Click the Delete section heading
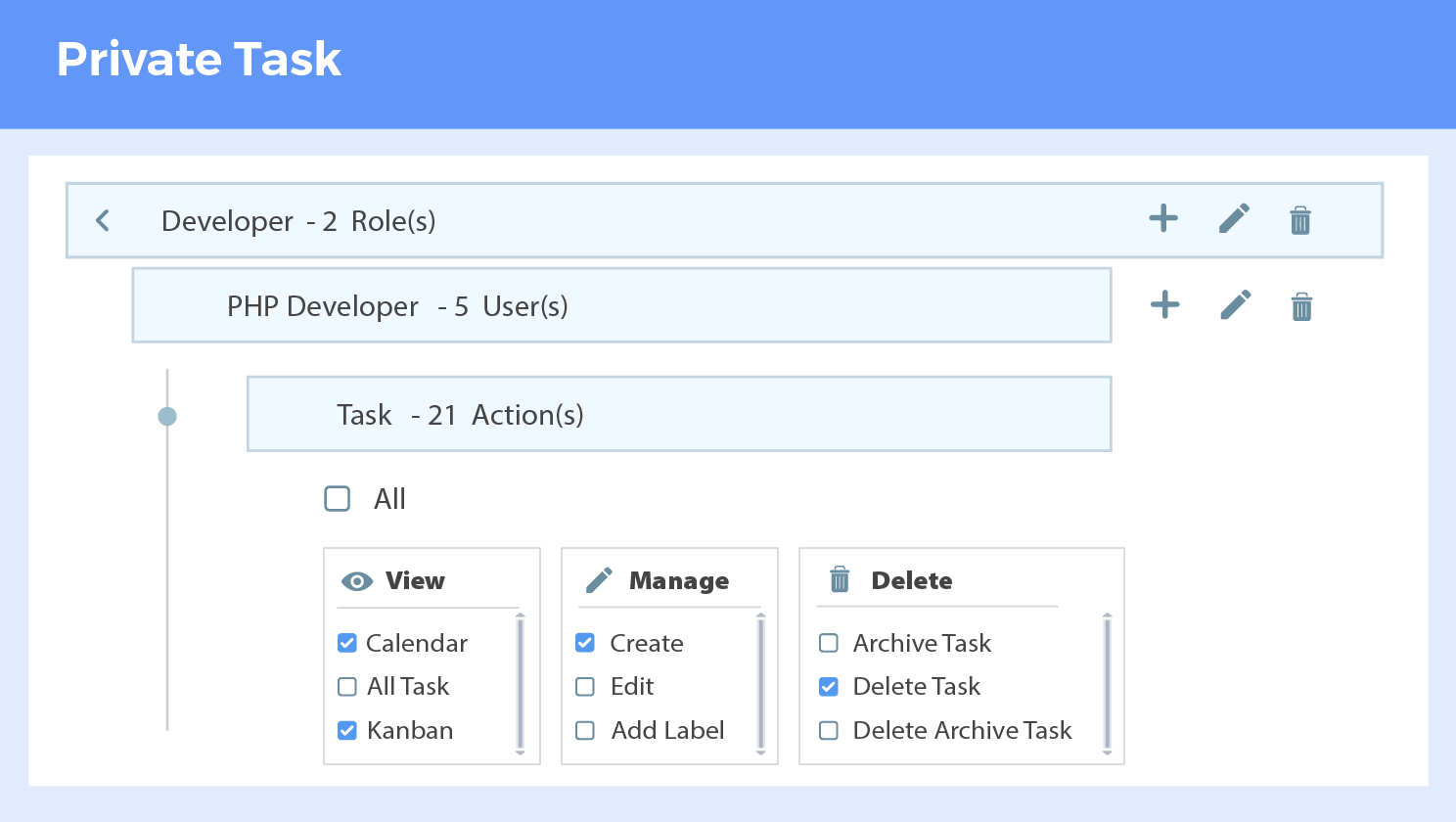 (912, 580)
